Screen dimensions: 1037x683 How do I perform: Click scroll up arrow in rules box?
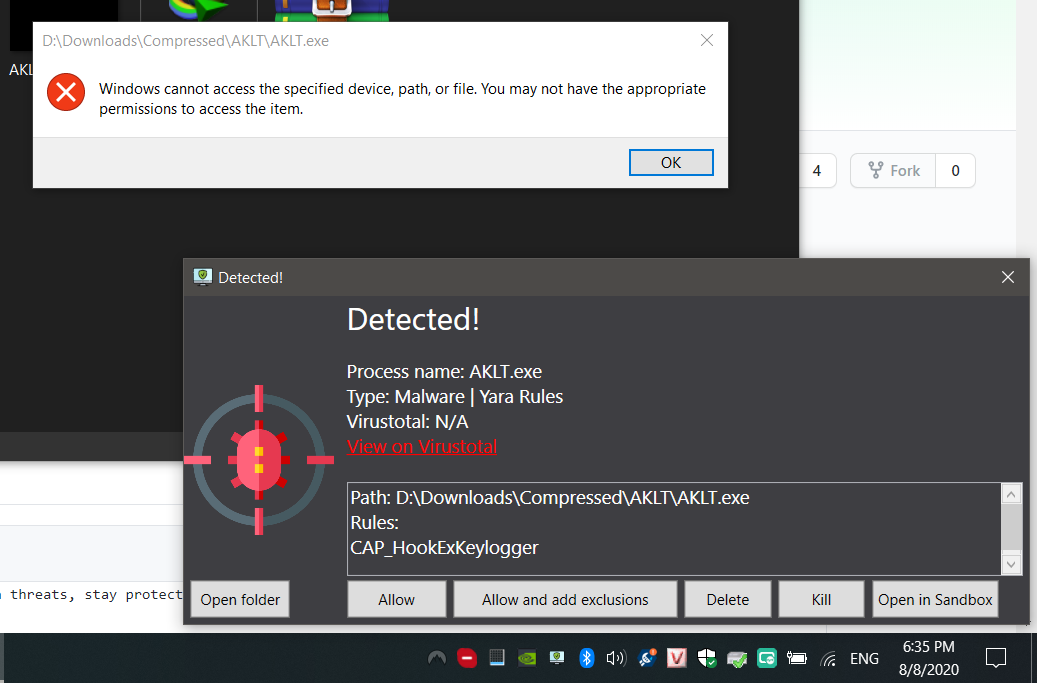(1011, 495)
